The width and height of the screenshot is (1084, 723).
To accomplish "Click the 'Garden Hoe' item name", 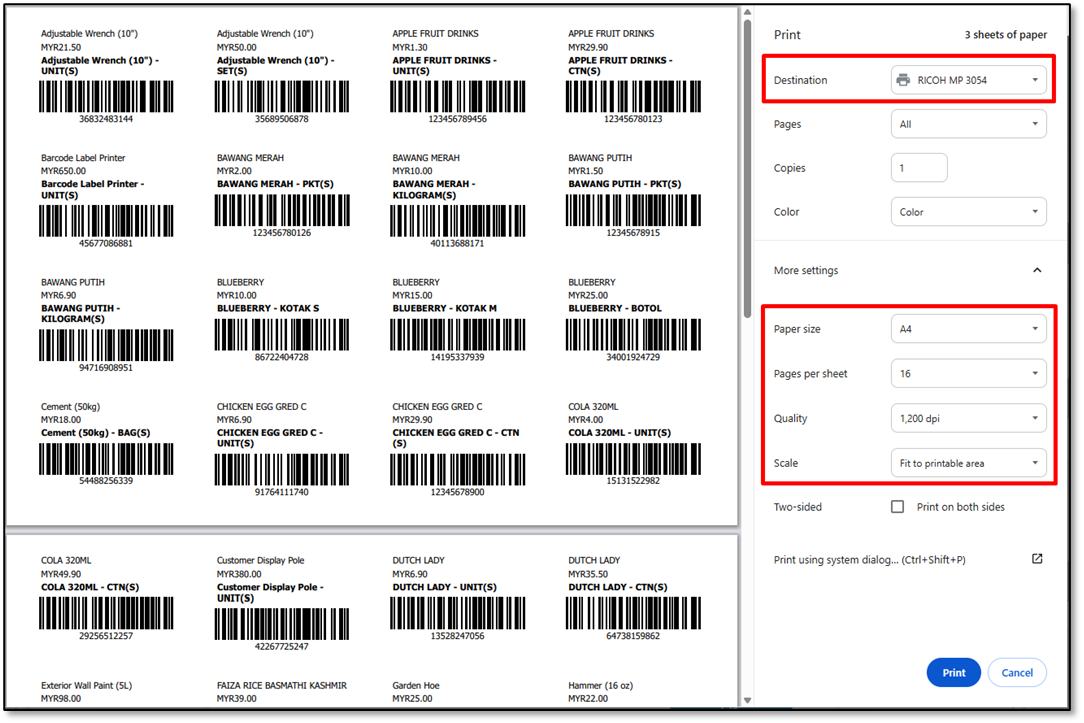I will point(416,686).
